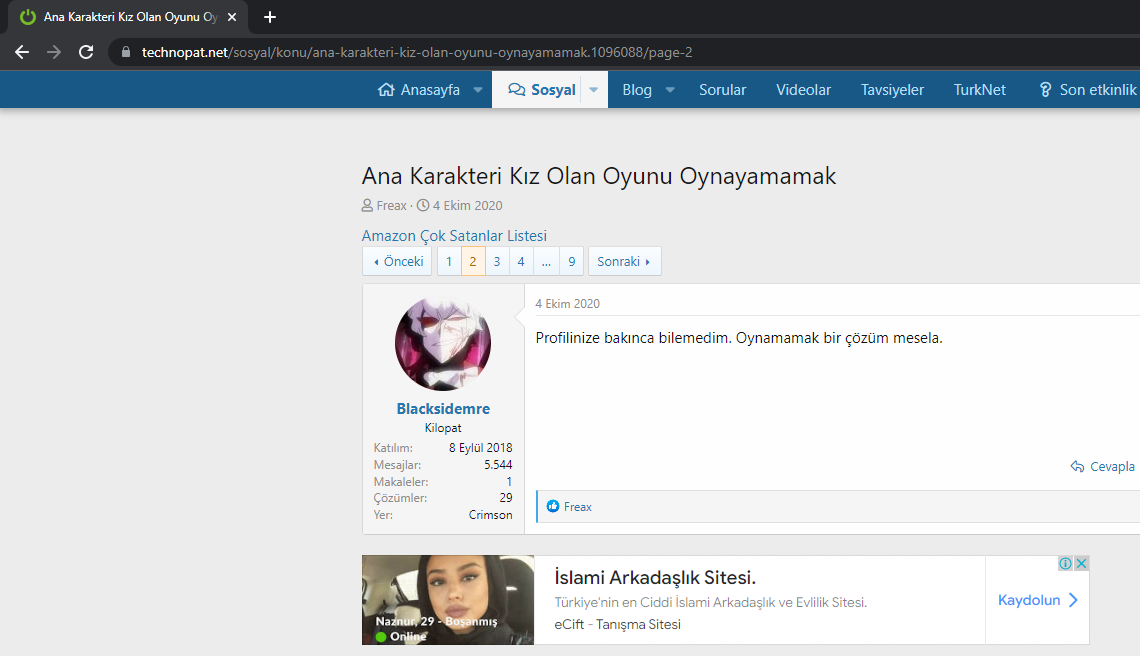Open the Blog menu item

(637, 89)
